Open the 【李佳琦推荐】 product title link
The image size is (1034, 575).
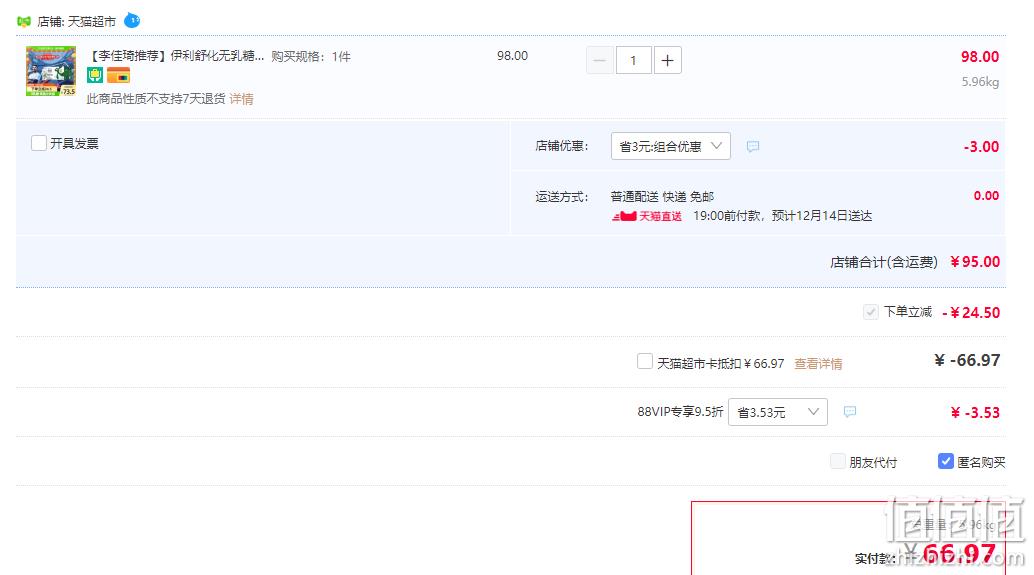(x=176, y=56)
